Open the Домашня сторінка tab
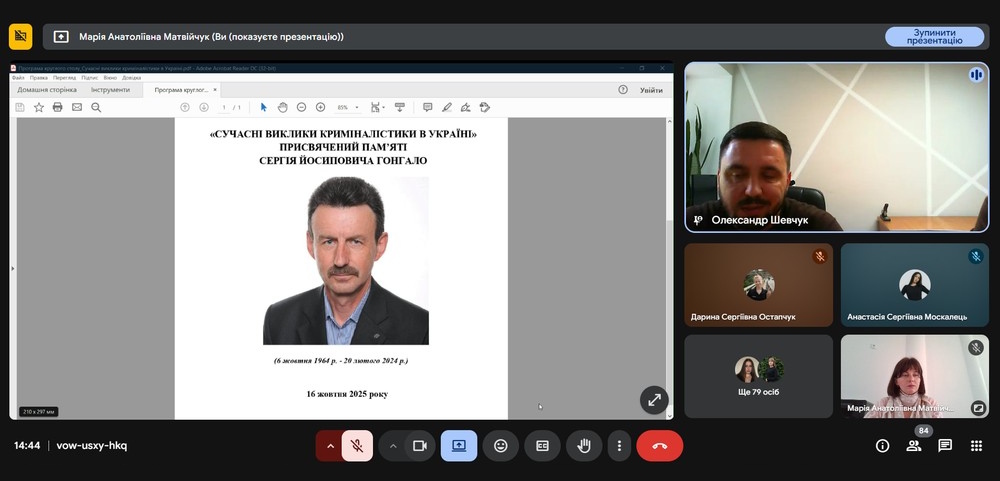 click(45, 90)
